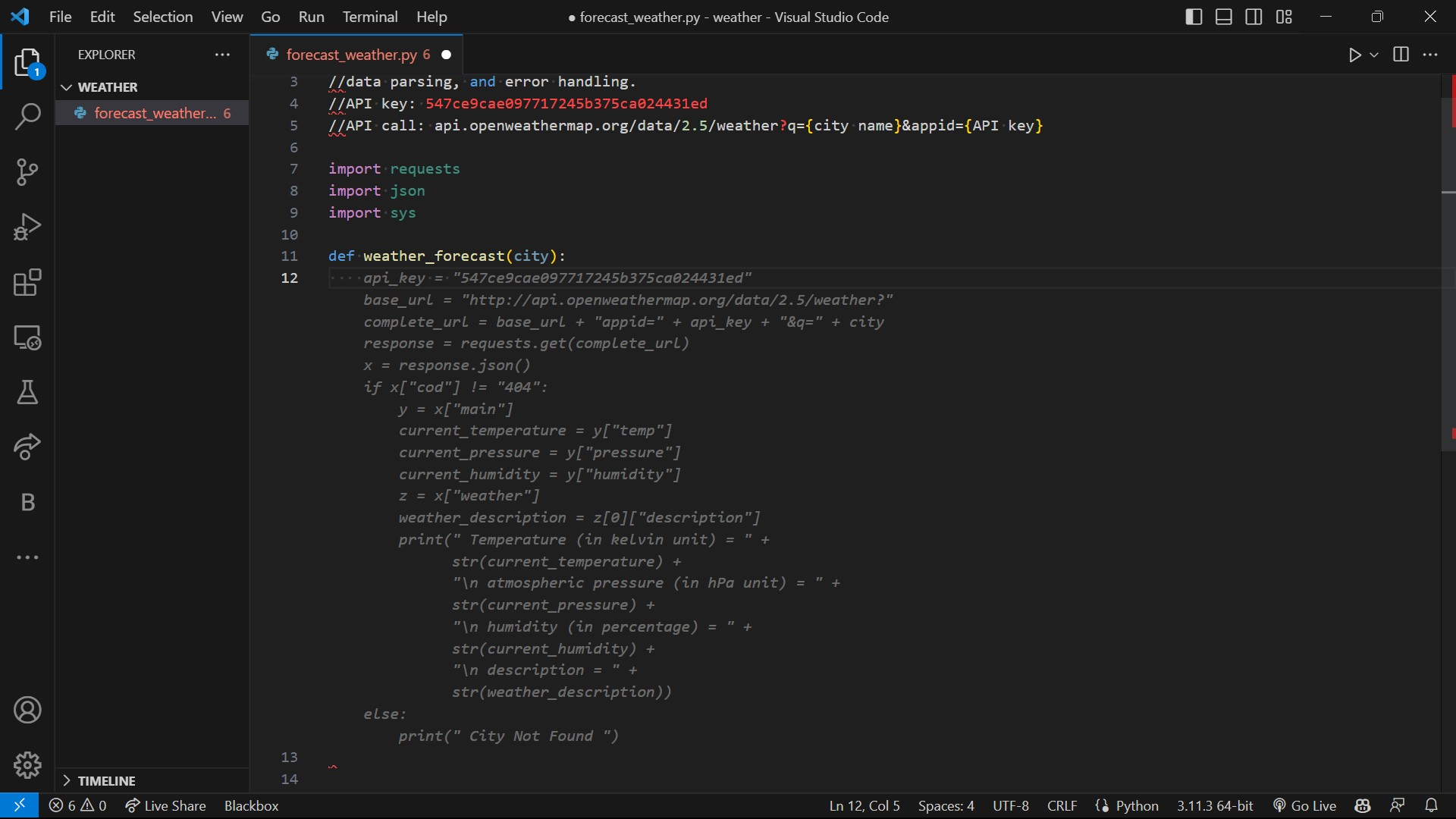1456x819 pixels.
Task: Switch to the forecast_weather.py tab
Action: 353,55
